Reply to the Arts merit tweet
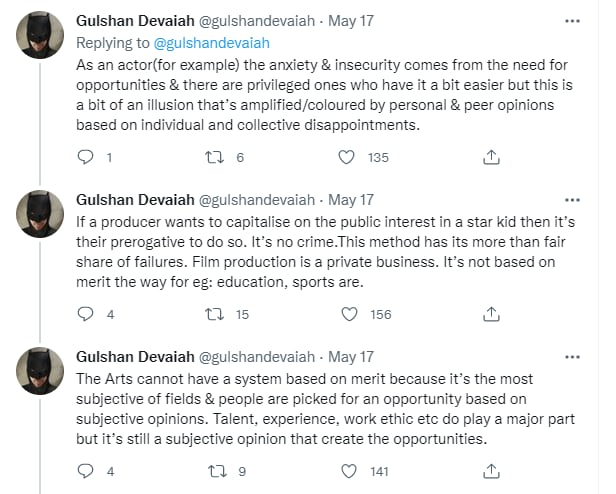616x494 pixels. (x=85, y=471)
